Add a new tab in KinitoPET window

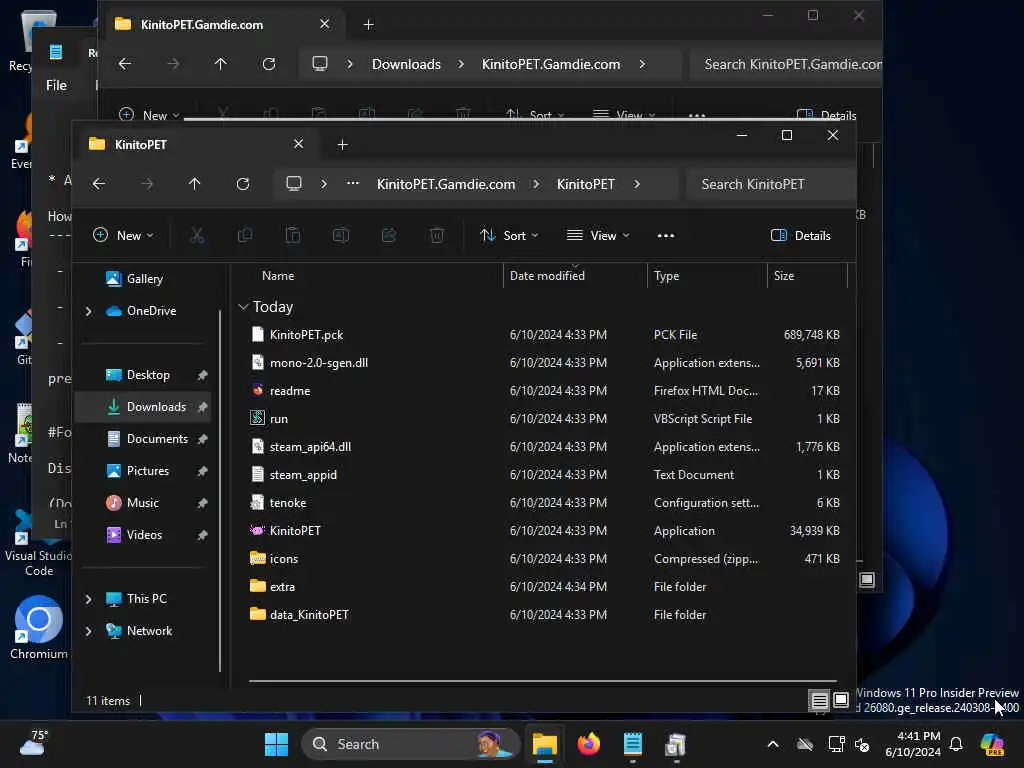pos(342,144)
